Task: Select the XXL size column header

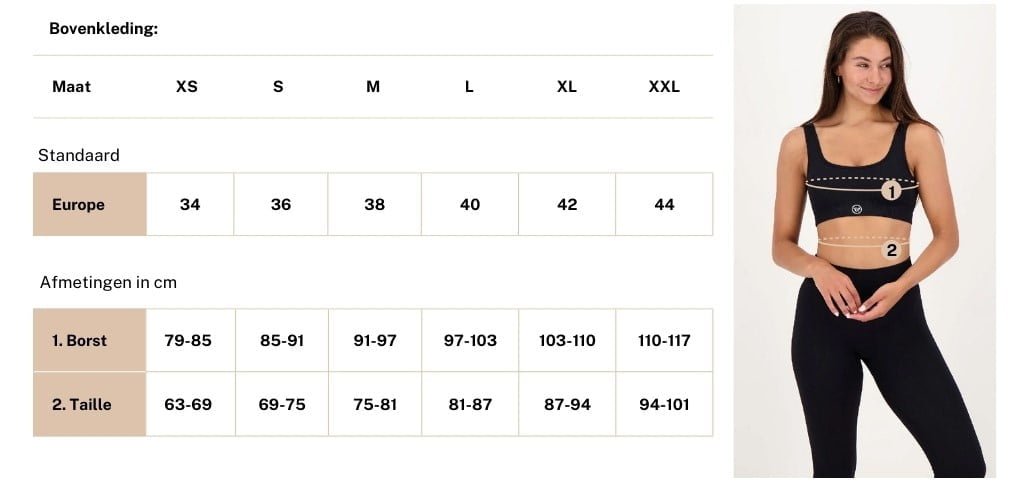Action: [664, 87]
